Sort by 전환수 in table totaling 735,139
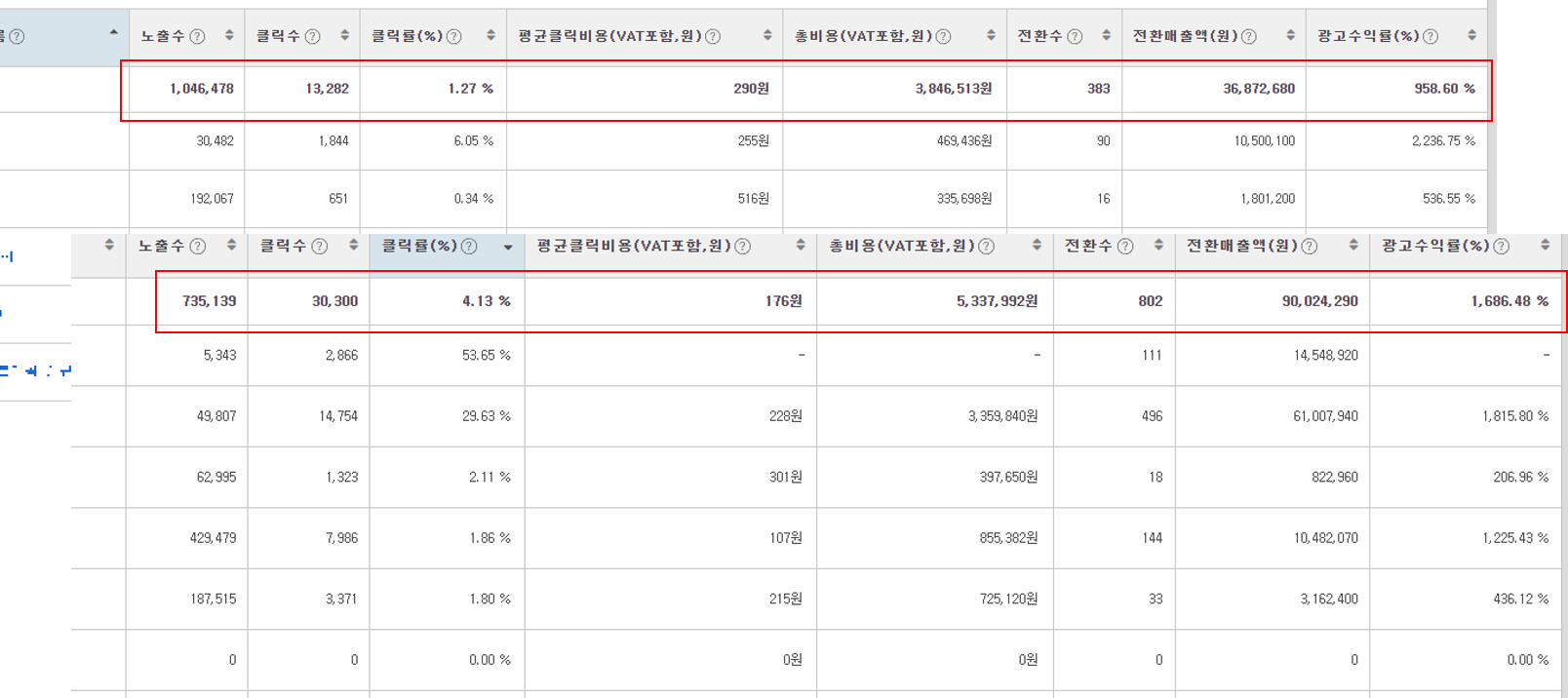Screen dimensions: 1568x698 pyautogui.click(x=1158, y=245)
